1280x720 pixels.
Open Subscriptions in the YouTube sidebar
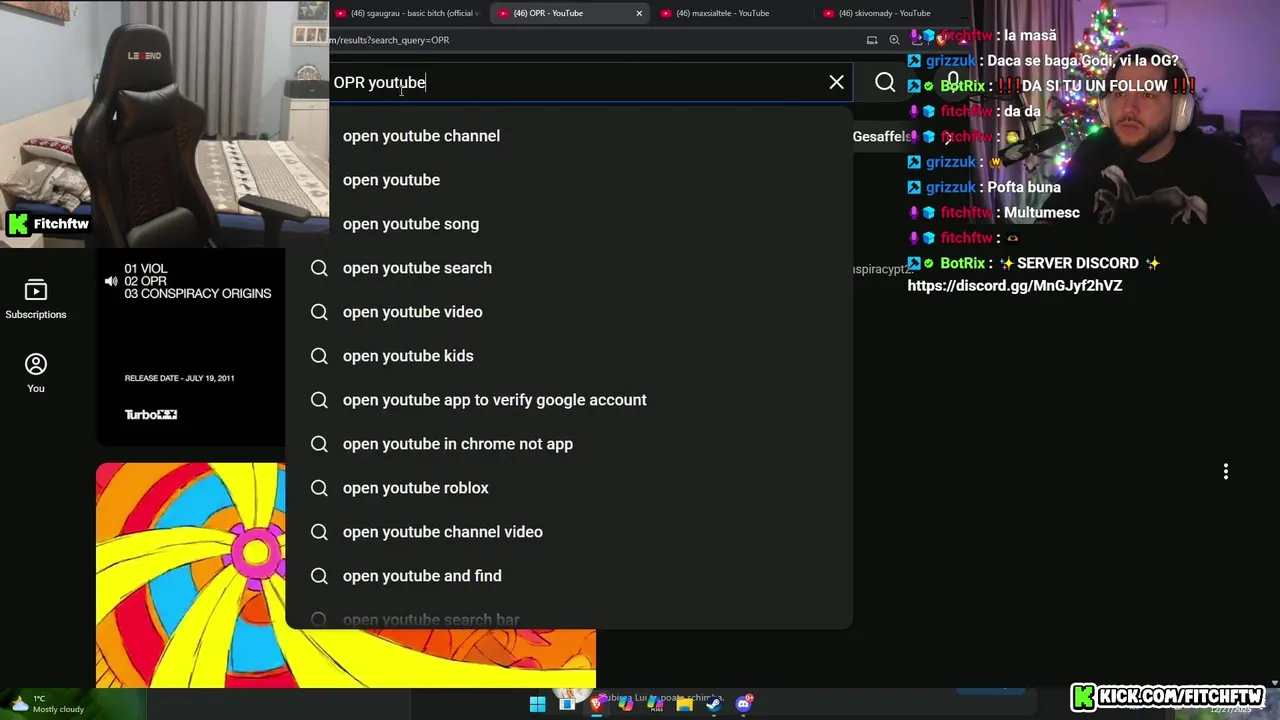36,300
